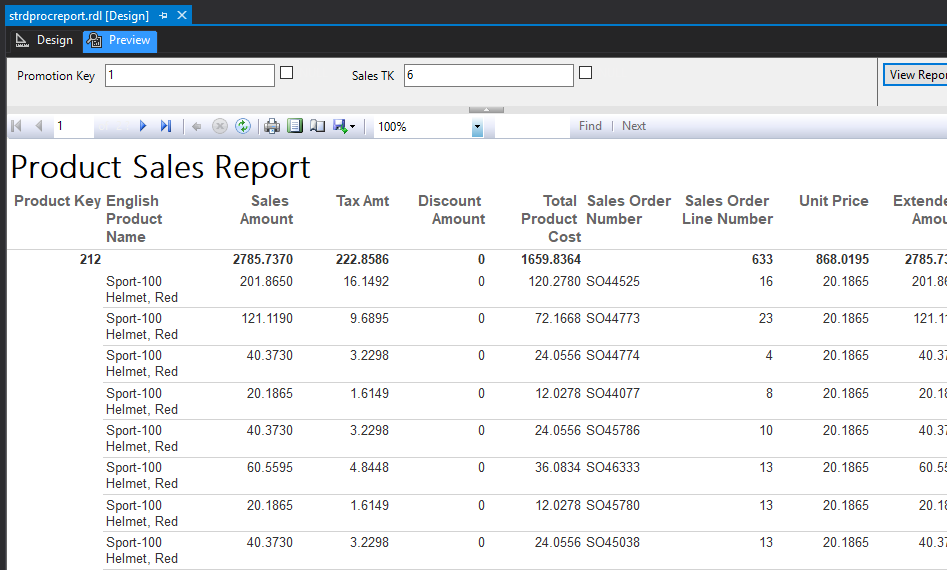Image resolution: width=947 pixels, height=570 pixels.
Task: Toggle the Promotion Key null checkbox
Action: [287, 73]
